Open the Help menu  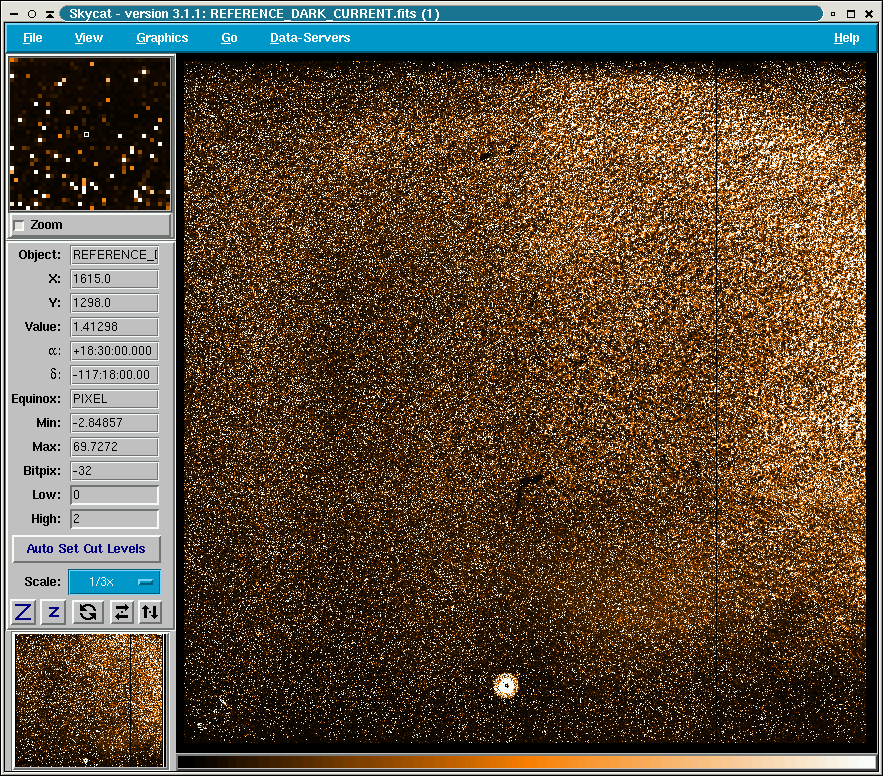[x=846, y=38]
